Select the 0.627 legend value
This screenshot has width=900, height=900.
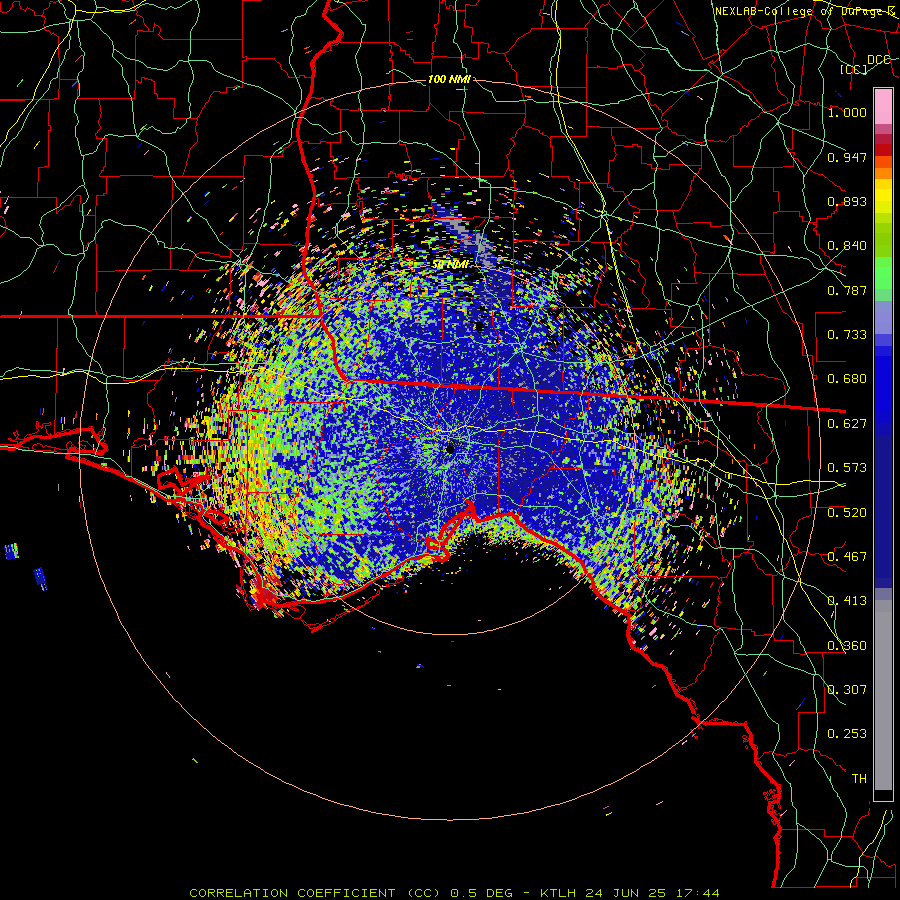click(847, 424)
